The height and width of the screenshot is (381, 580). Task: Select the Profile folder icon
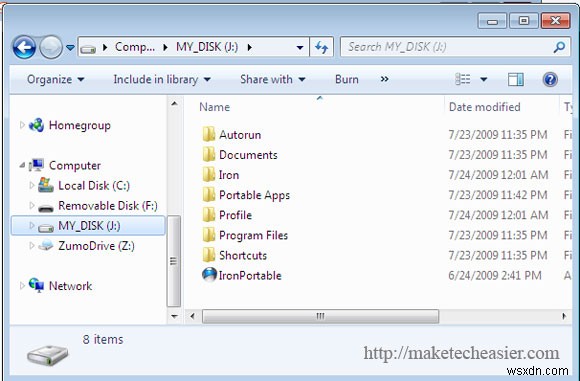click(209, 214)
